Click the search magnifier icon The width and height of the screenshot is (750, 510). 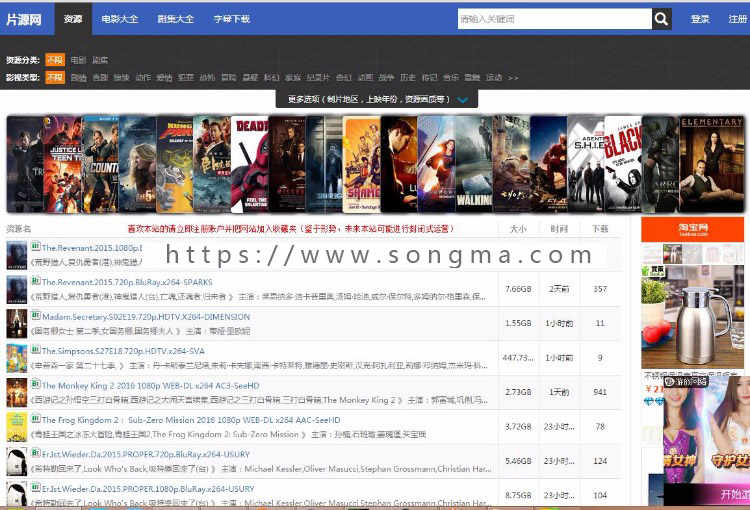pos(662,19)
